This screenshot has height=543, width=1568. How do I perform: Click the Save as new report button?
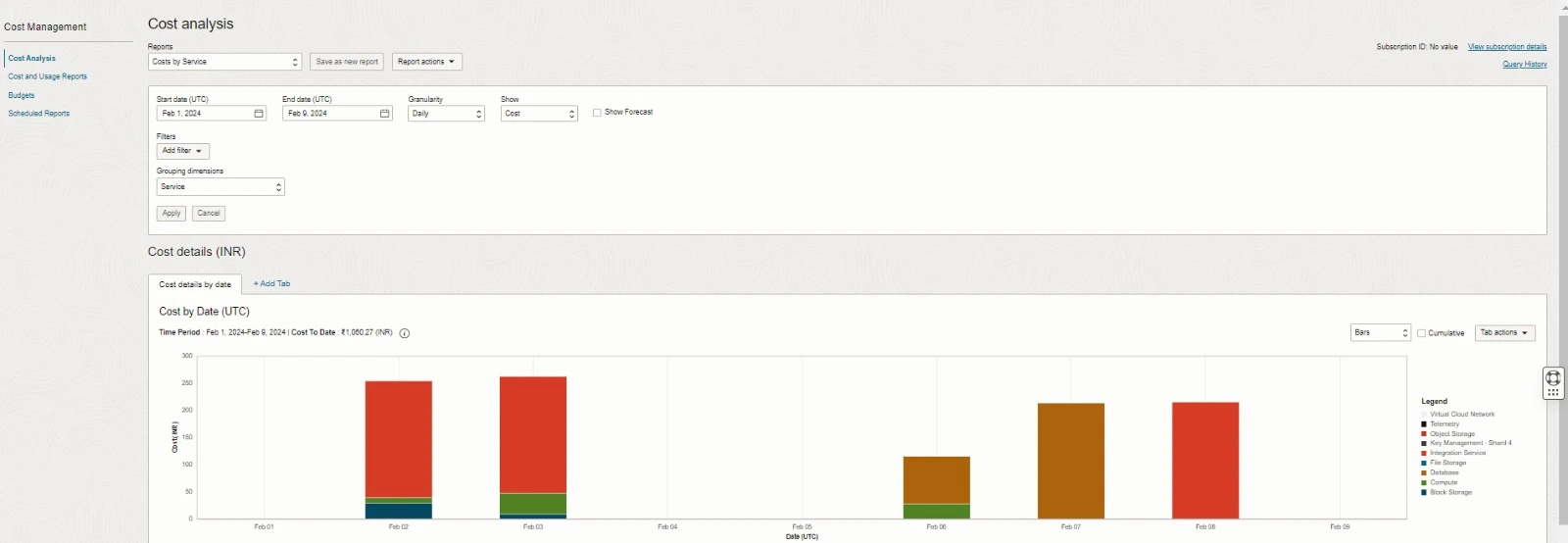click(x=347, y=62)
